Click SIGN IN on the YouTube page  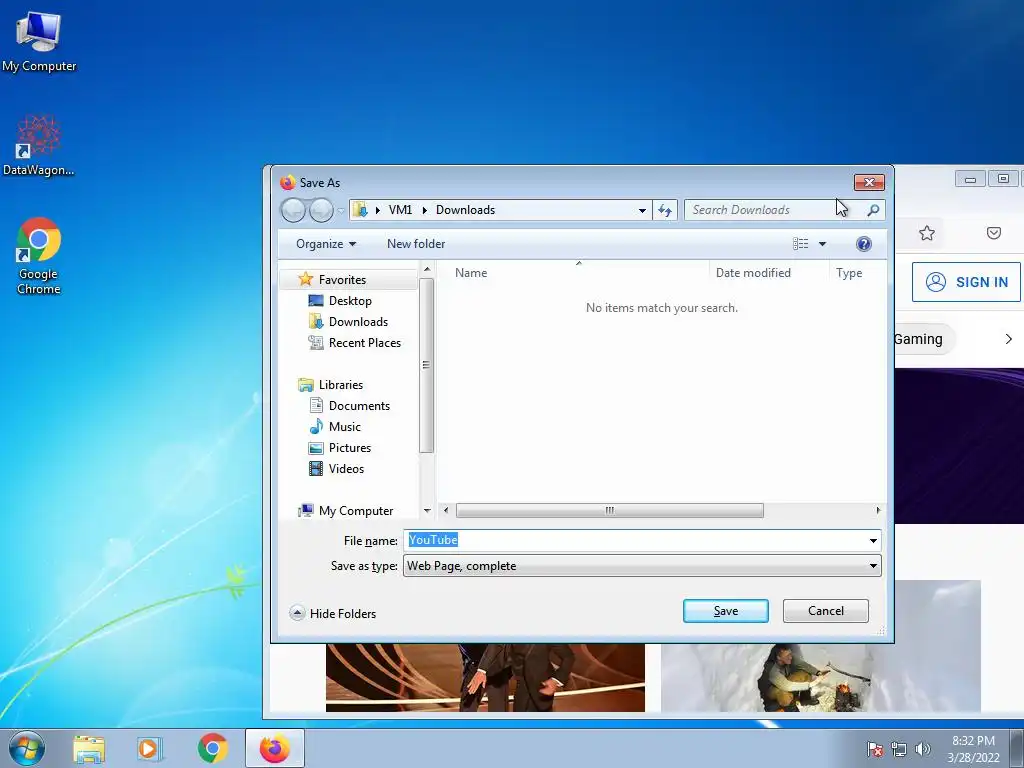tap(966, 282)
